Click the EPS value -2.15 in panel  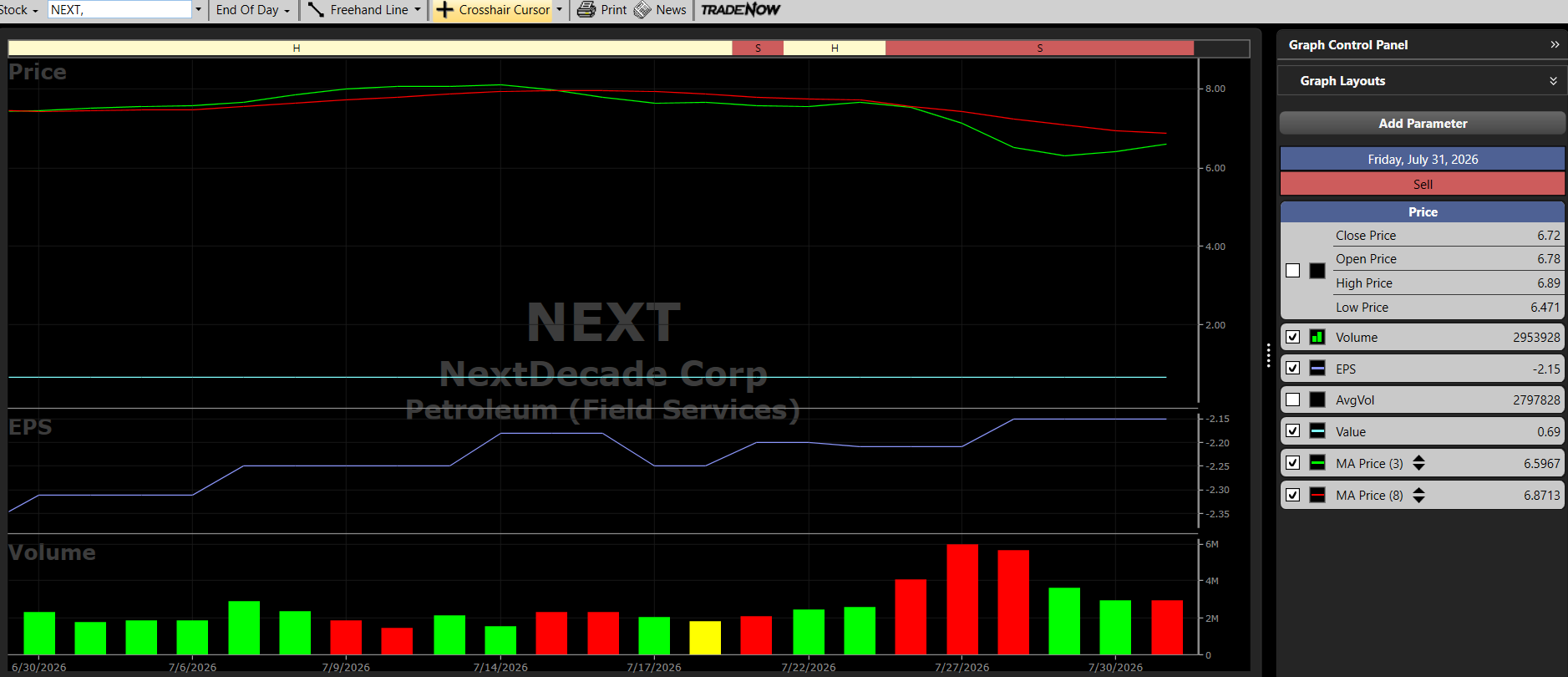point(1546,369)
